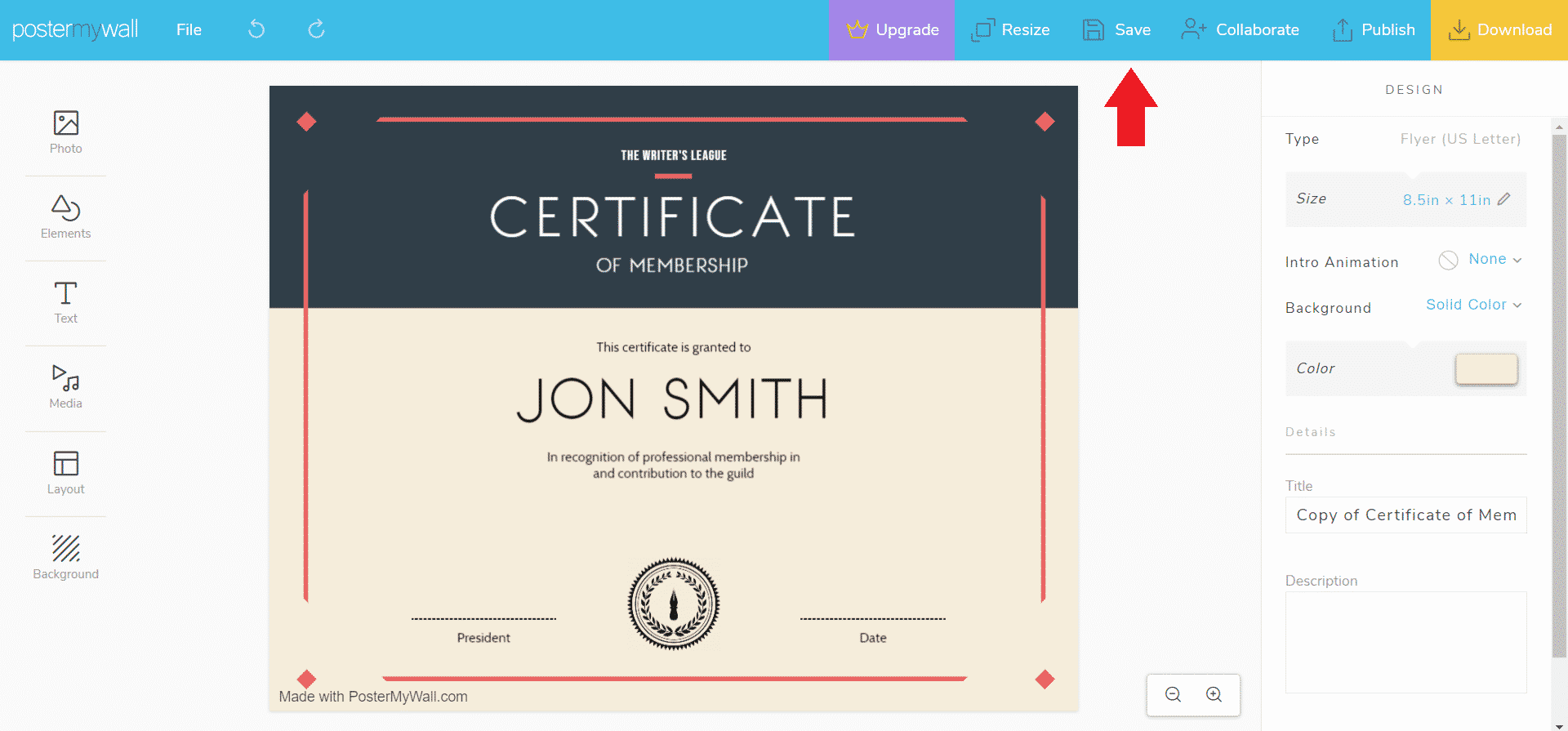This screenshot has width=1568, height=731.
Task: Click the 8.5in × 11in size value
Action: click(1446, 200)
